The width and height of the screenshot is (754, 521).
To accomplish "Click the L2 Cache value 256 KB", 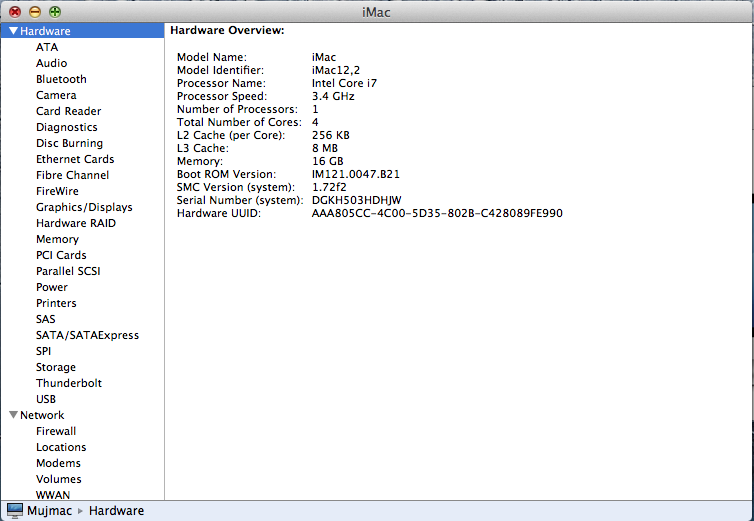I will (330, 135).
